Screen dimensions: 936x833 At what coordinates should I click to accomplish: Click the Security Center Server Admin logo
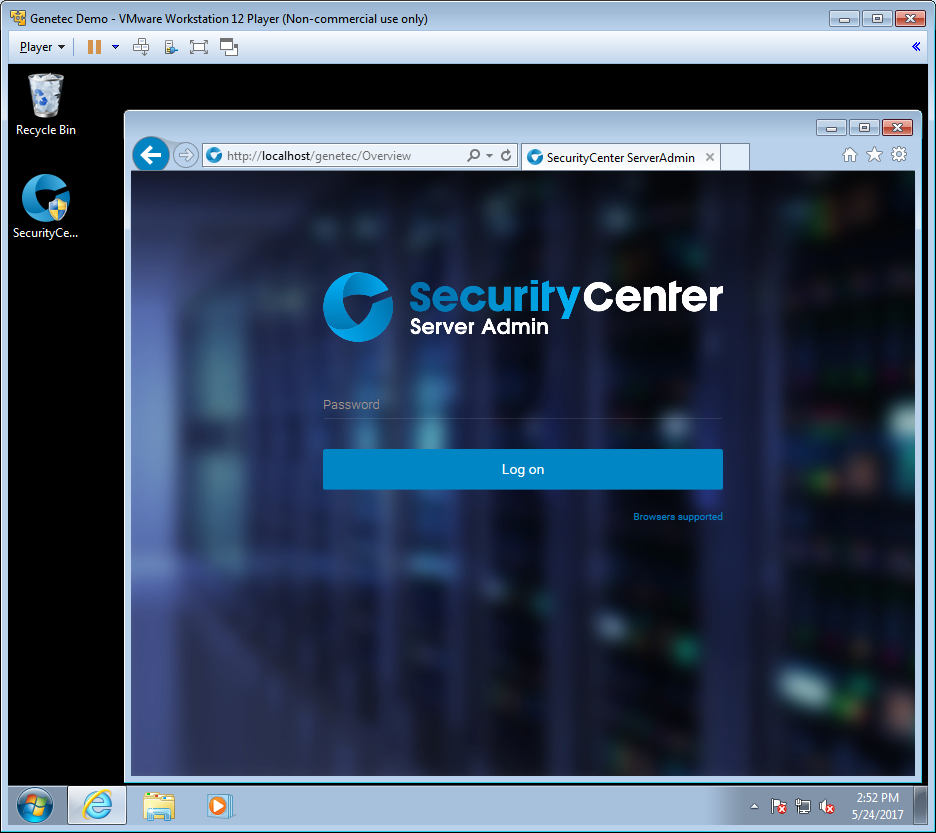click(x=522, y=307)
